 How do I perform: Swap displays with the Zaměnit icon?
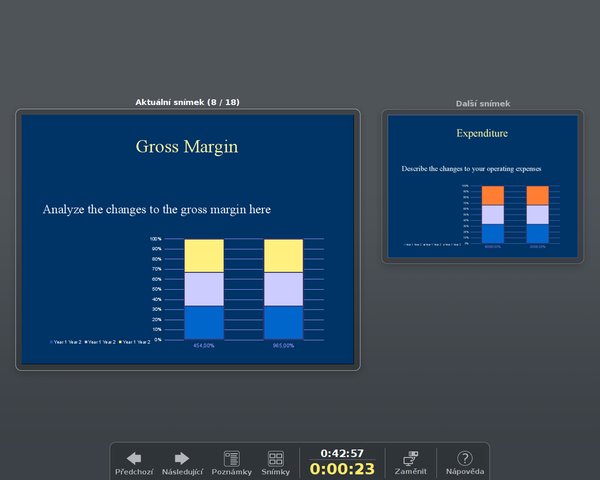[411, 458]
